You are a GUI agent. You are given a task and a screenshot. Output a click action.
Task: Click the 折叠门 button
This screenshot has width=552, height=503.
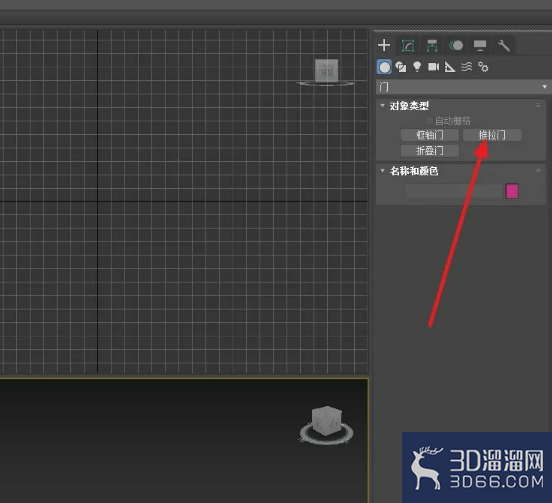click(x=429, y=151)
